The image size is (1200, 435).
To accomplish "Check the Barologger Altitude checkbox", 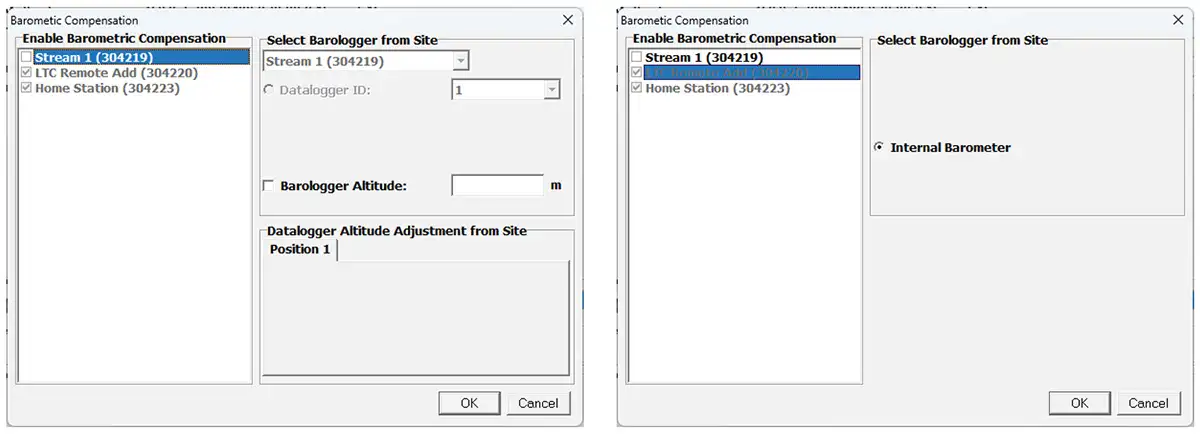I will coord(268,186).
